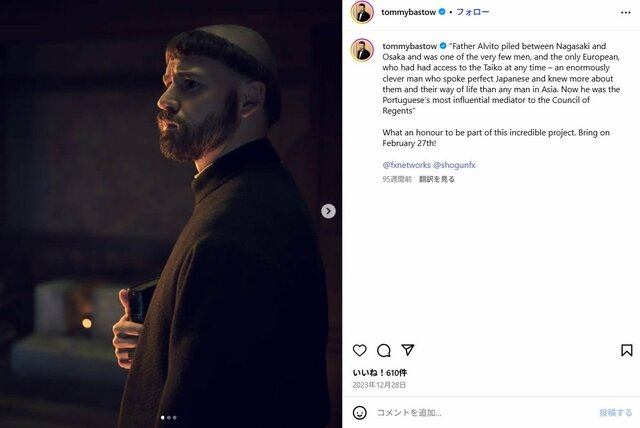Click tommybastow's profile avatar in the header
640x428 pixels.
[x=362, y=12]
